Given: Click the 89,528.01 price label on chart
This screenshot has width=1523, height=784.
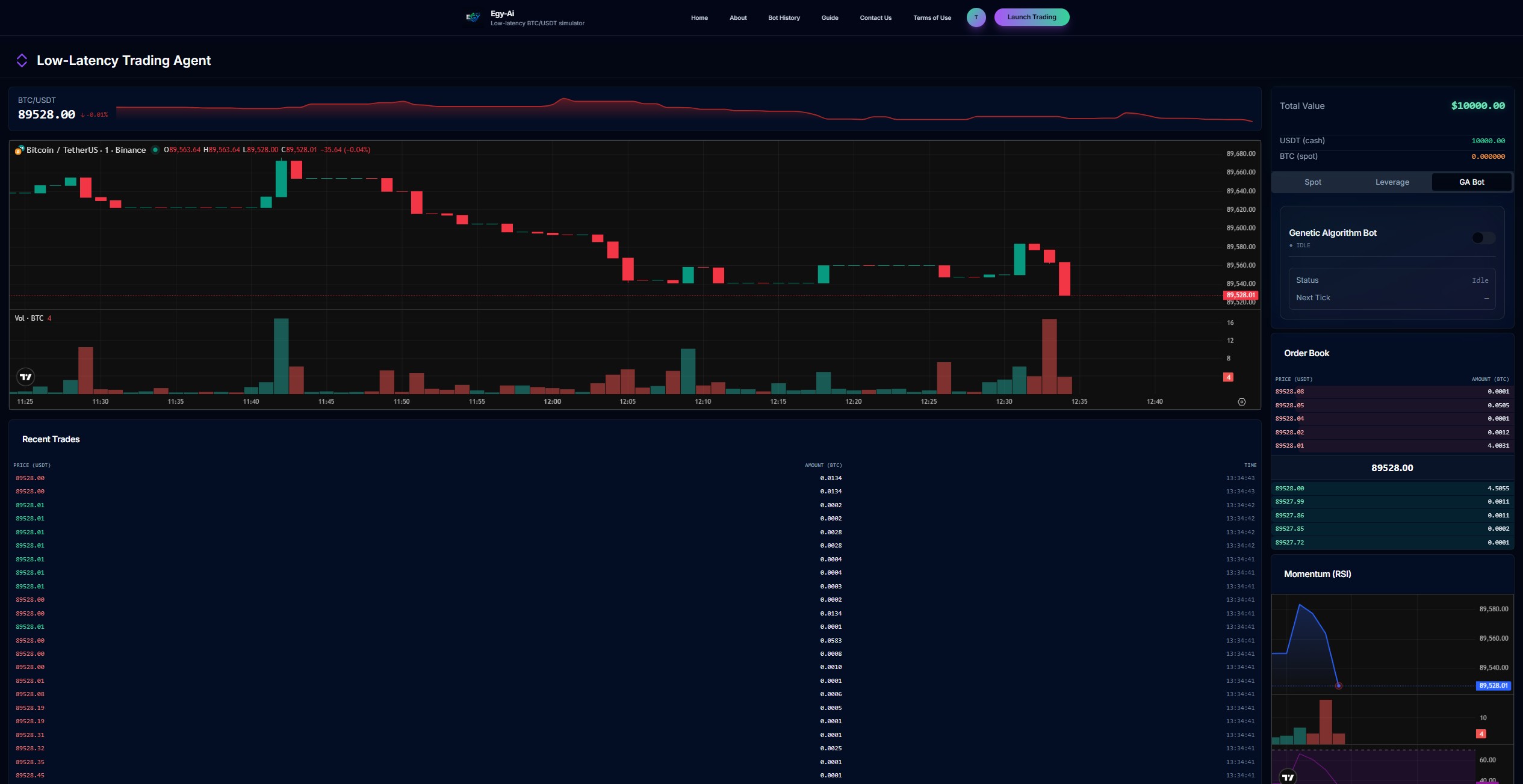Looking at the screenshot, I should pos(1241,295).
